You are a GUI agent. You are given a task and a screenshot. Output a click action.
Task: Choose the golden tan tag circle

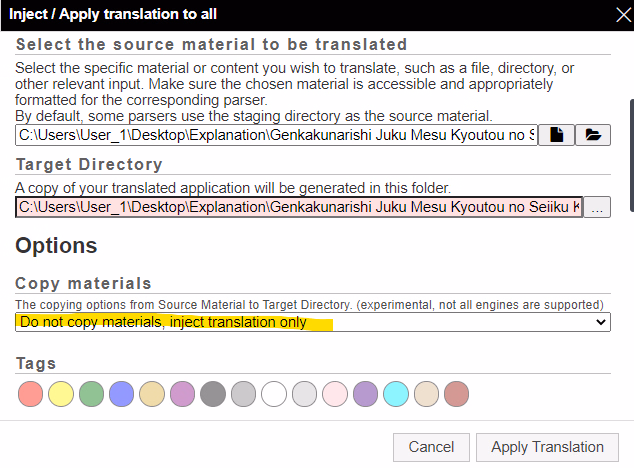tap(152, 394)
